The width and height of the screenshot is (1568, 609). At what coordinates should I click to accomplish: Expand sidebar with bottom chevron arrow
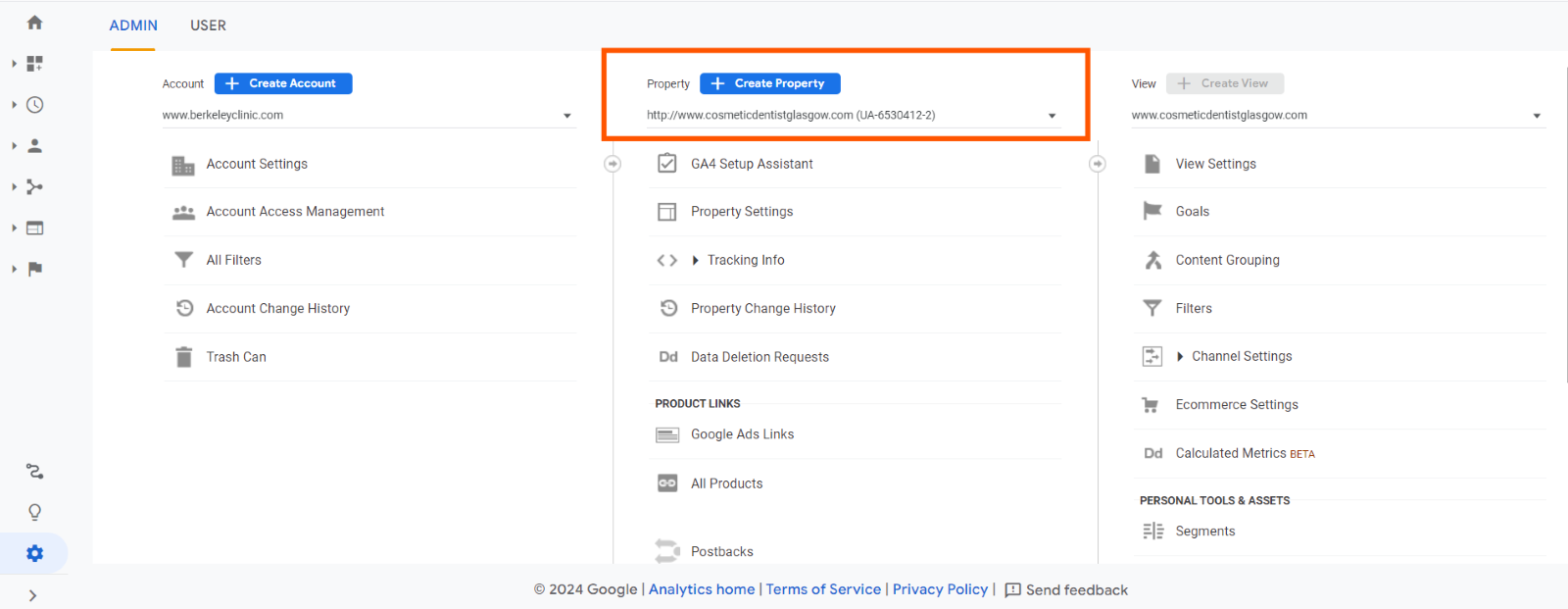pos(32,595)
